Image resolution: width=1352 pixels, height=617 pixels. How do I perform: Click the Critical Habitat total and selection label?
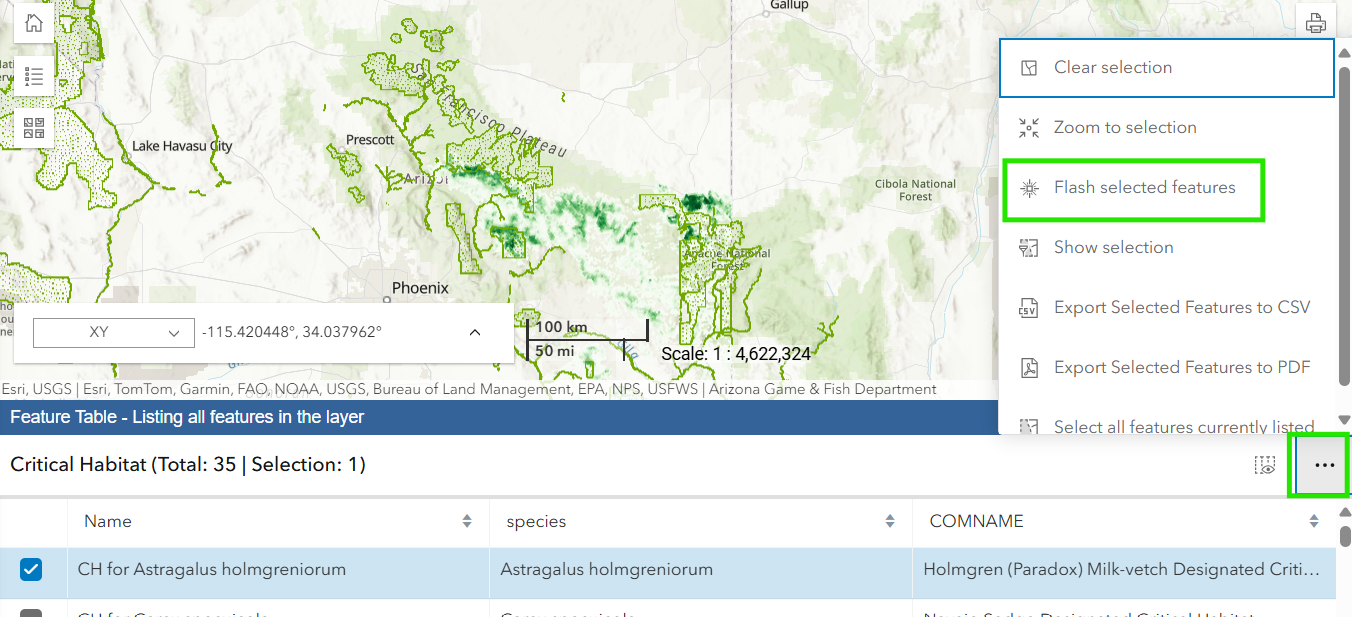pyautogui.click(x=188, y=465)
